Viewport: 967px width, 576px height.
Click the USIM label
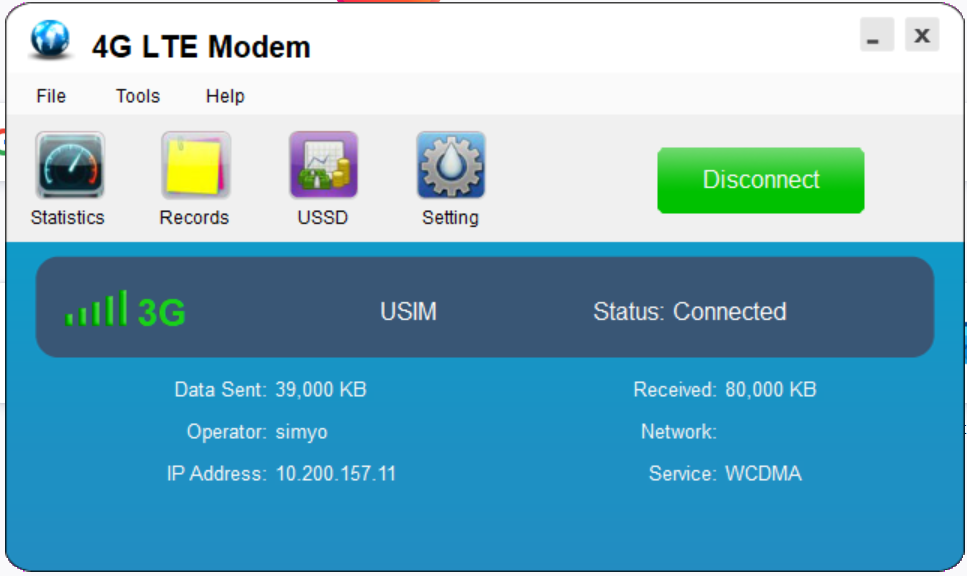coord(408,311)
